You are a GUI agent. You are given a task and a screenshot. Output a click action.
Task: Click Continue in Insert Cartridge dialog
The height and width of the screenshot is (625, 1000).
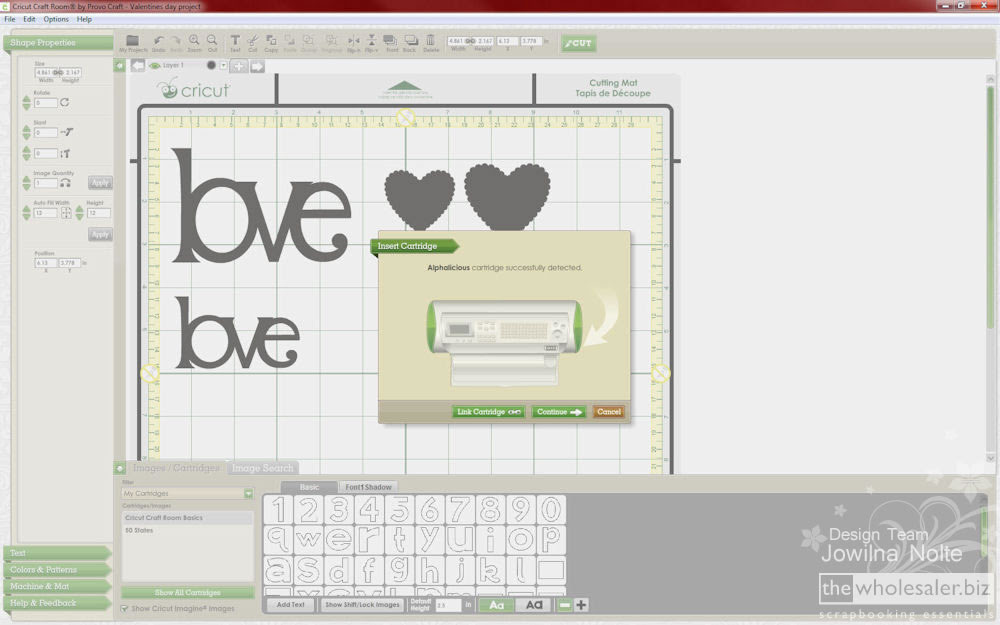559,412
